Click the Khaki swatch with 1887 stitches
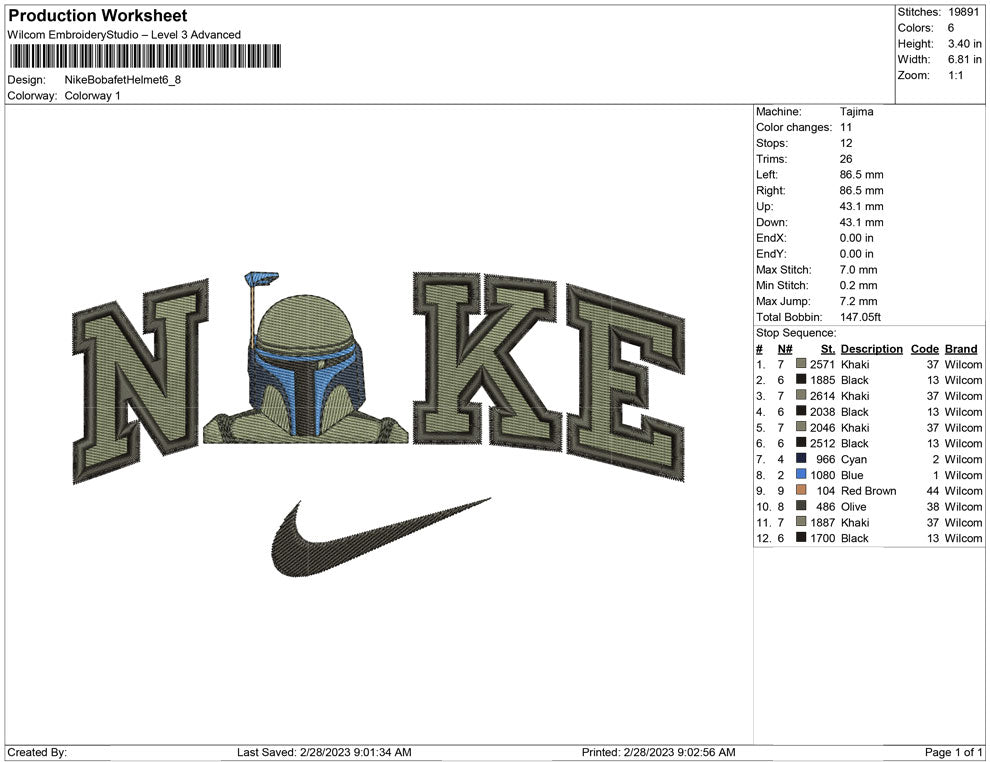Viewport: 990px width, 762px height. tap(801, 521)
